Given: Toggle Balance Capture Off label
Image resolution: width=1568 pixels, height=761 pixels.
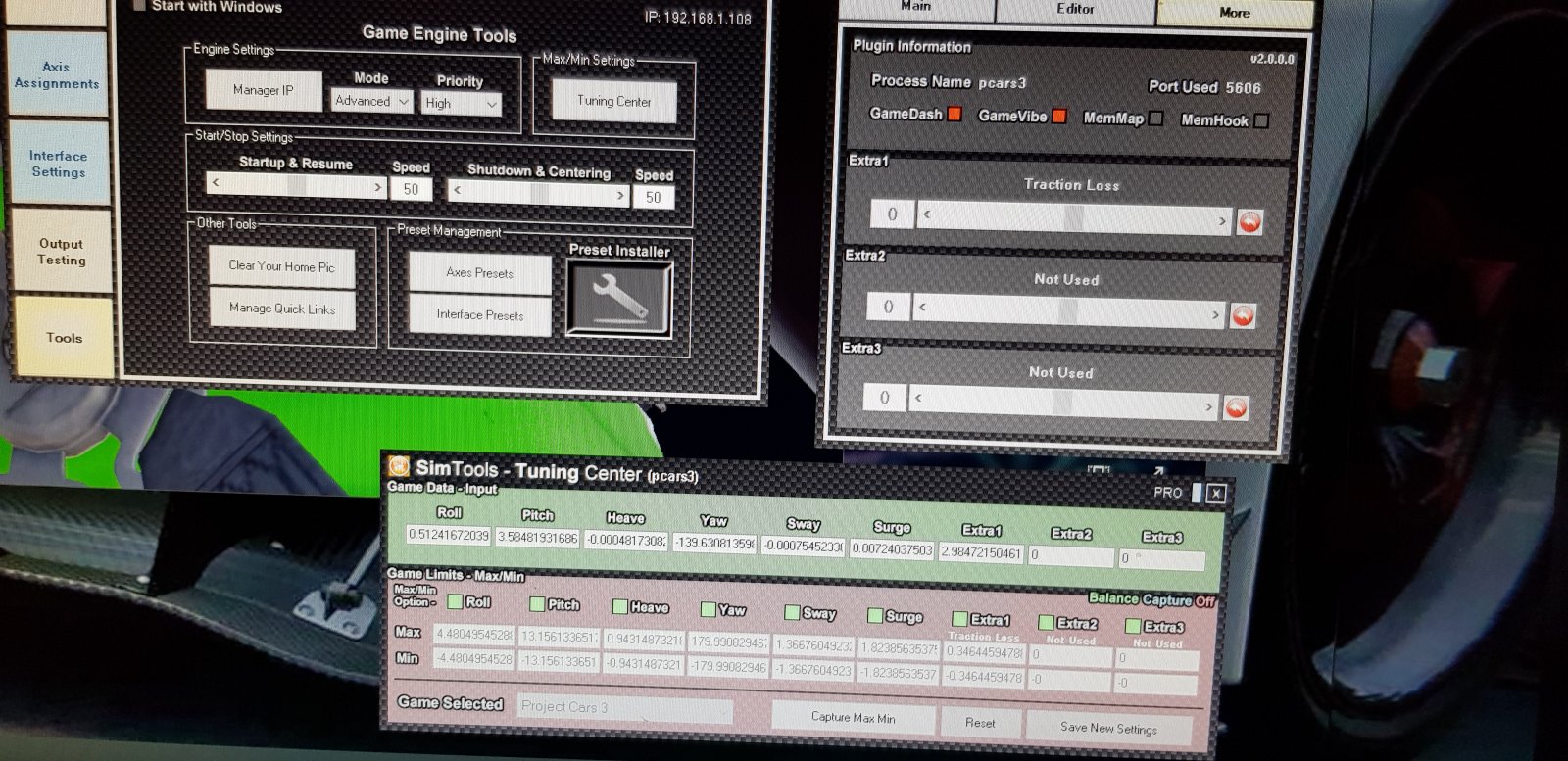Looking at the screenshot, I should [1151, 599].
